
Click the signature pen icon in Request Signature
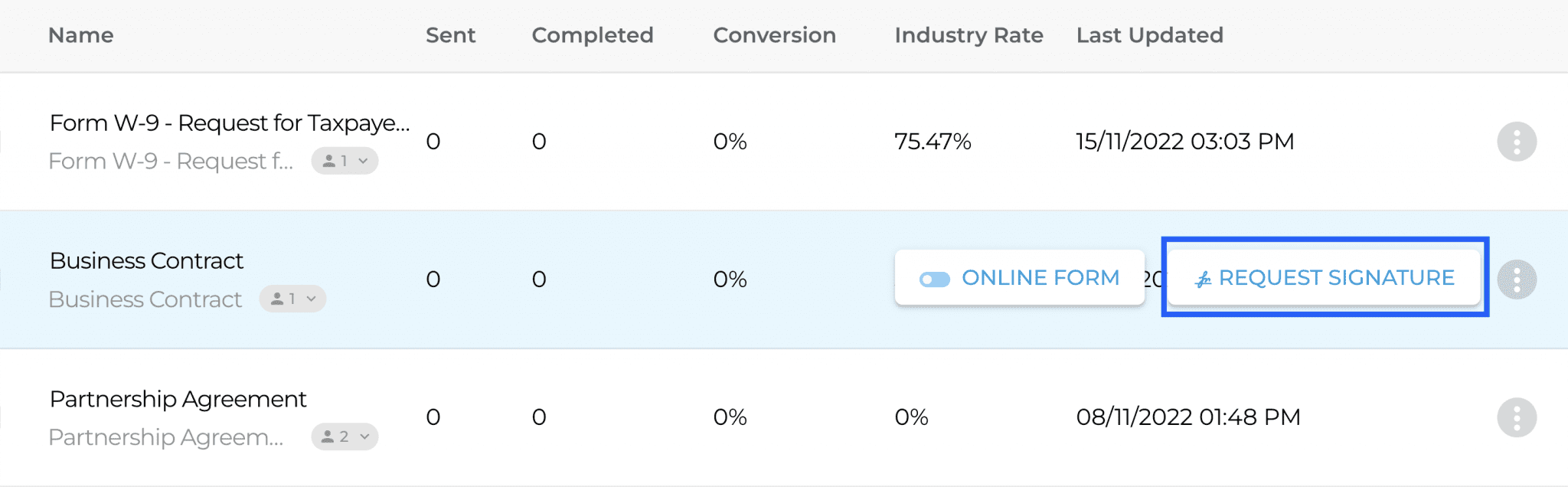pos(1203,279)
